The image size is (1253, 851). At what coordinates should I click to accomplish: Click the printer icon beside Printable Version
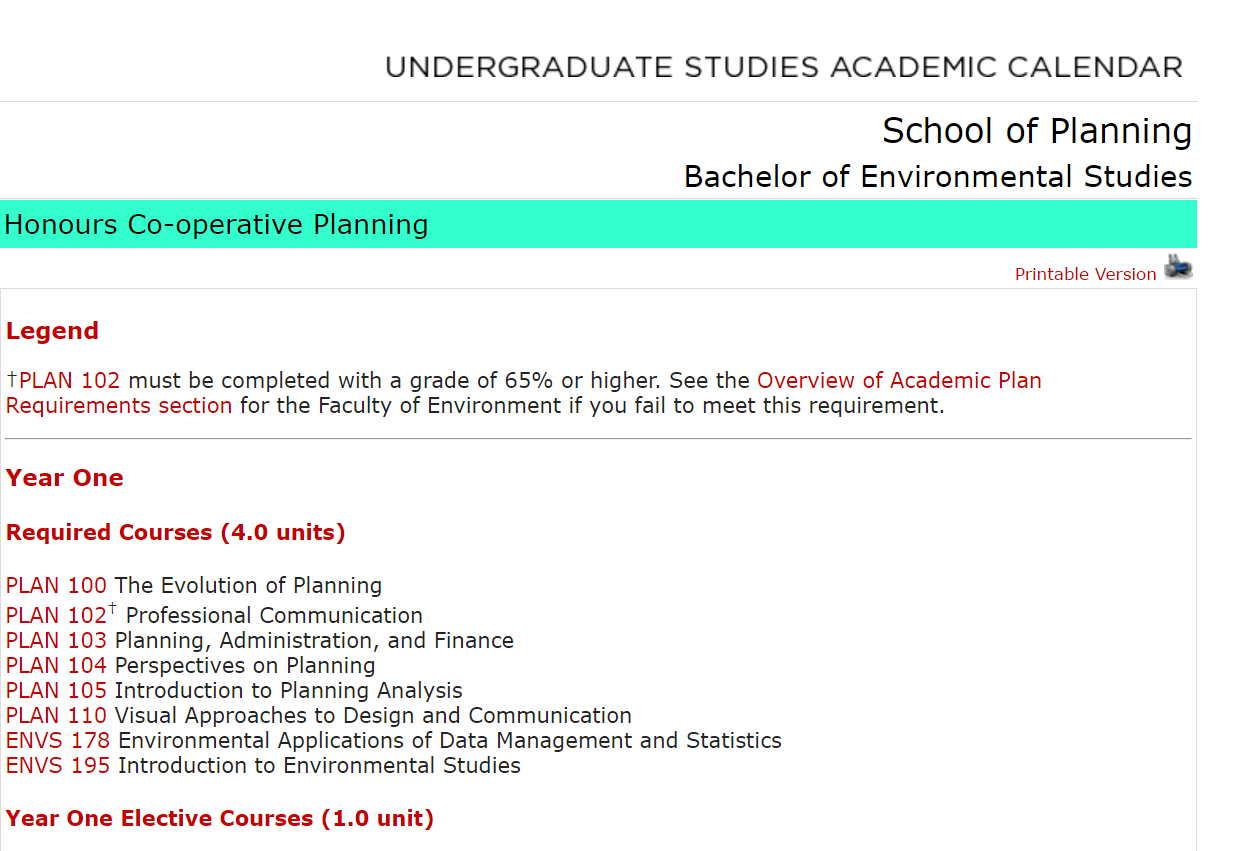coord(1179,269)
